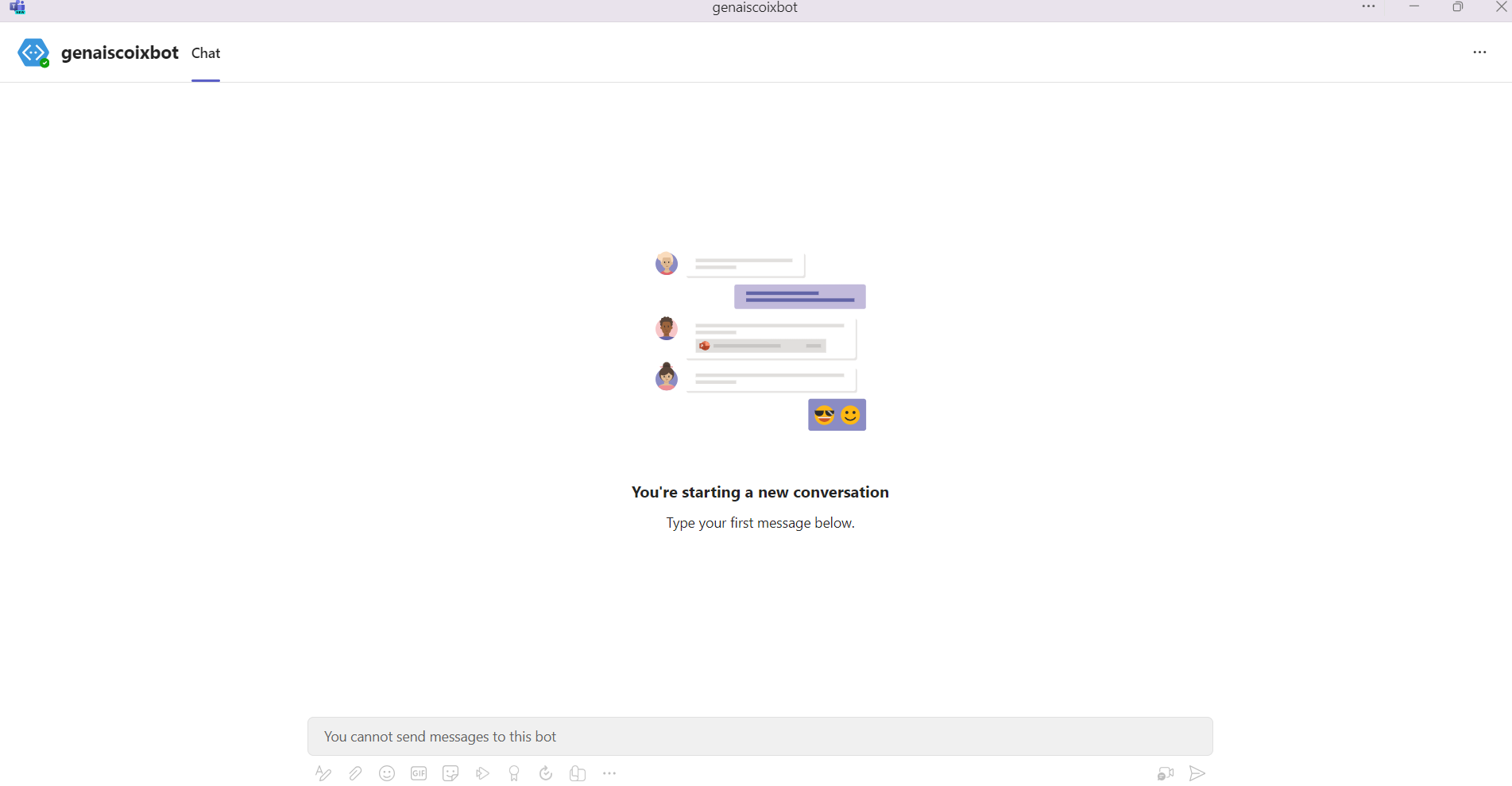Click "You're starting a new conversation" heading
Screen dimensions: 1512x786
[760, 492]
